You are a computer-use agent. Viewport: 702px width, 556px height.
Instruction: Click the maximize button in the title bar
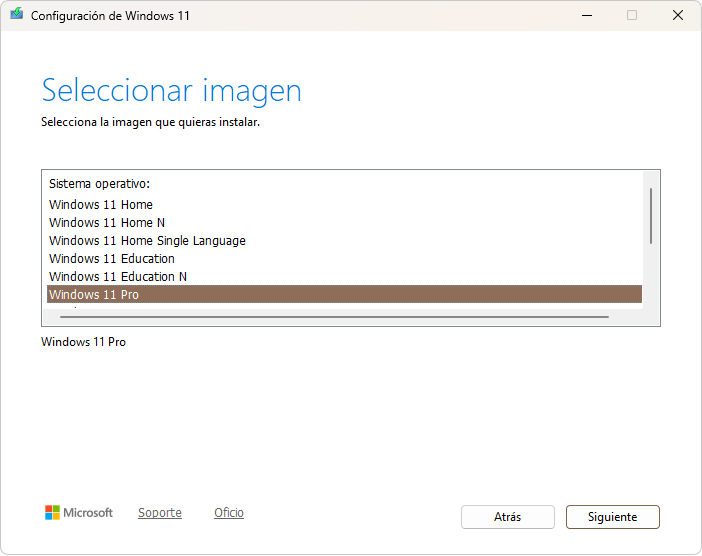click(631, 15)
